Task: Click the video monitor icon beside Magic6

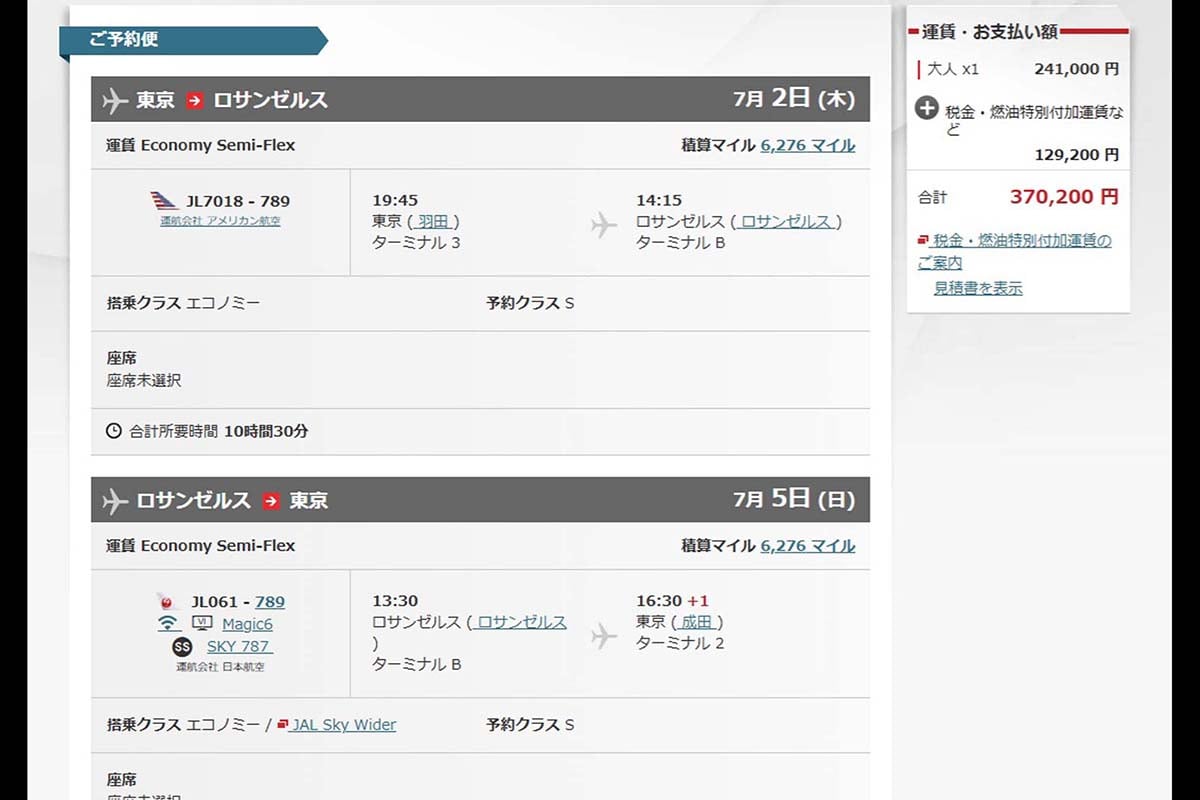Action: tap(201, 623)
